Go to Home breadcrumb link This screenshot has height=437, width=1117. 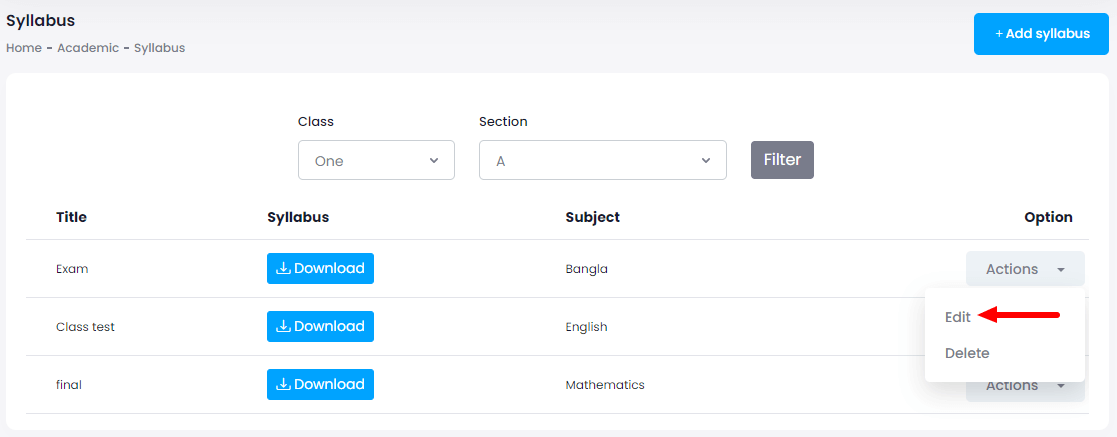coord(24,48)
